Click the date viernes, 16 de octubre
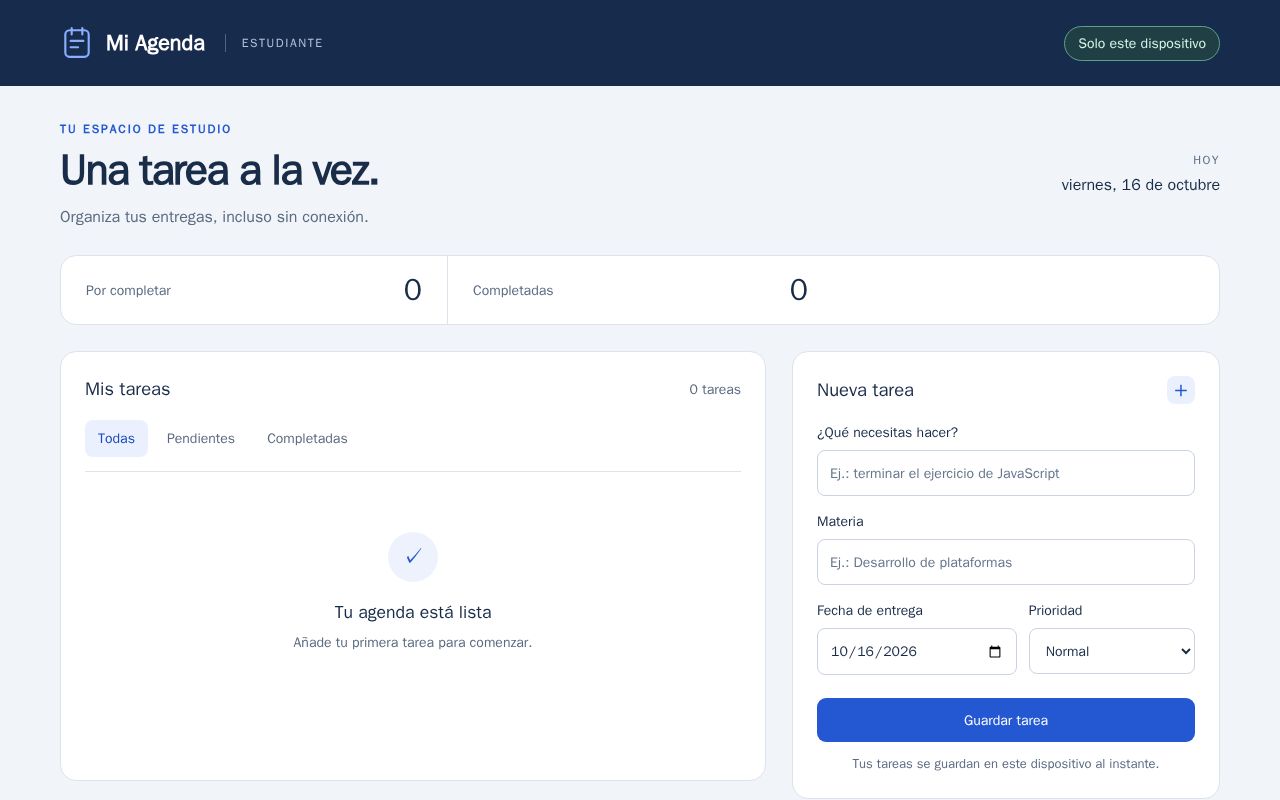Viewport: 1280px width, 800px height. pyautogui.click(x=1140, y=185)
